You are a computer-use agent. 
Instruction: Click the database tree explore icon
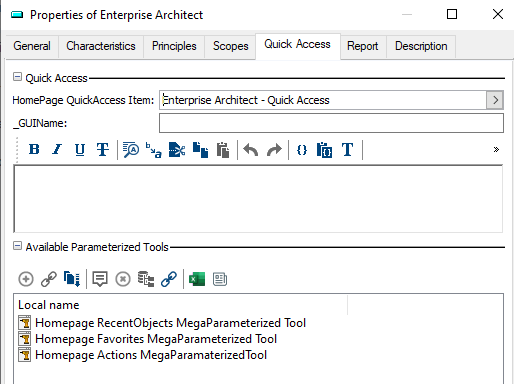[x=146, y=279]
